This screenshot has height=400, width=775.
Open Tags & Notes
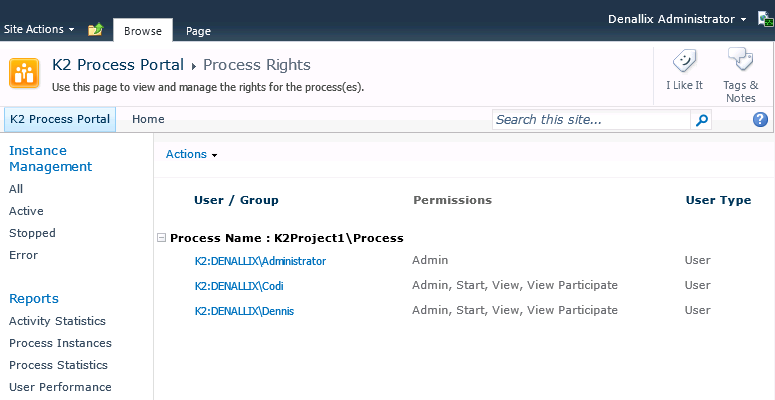pos(740,75)
